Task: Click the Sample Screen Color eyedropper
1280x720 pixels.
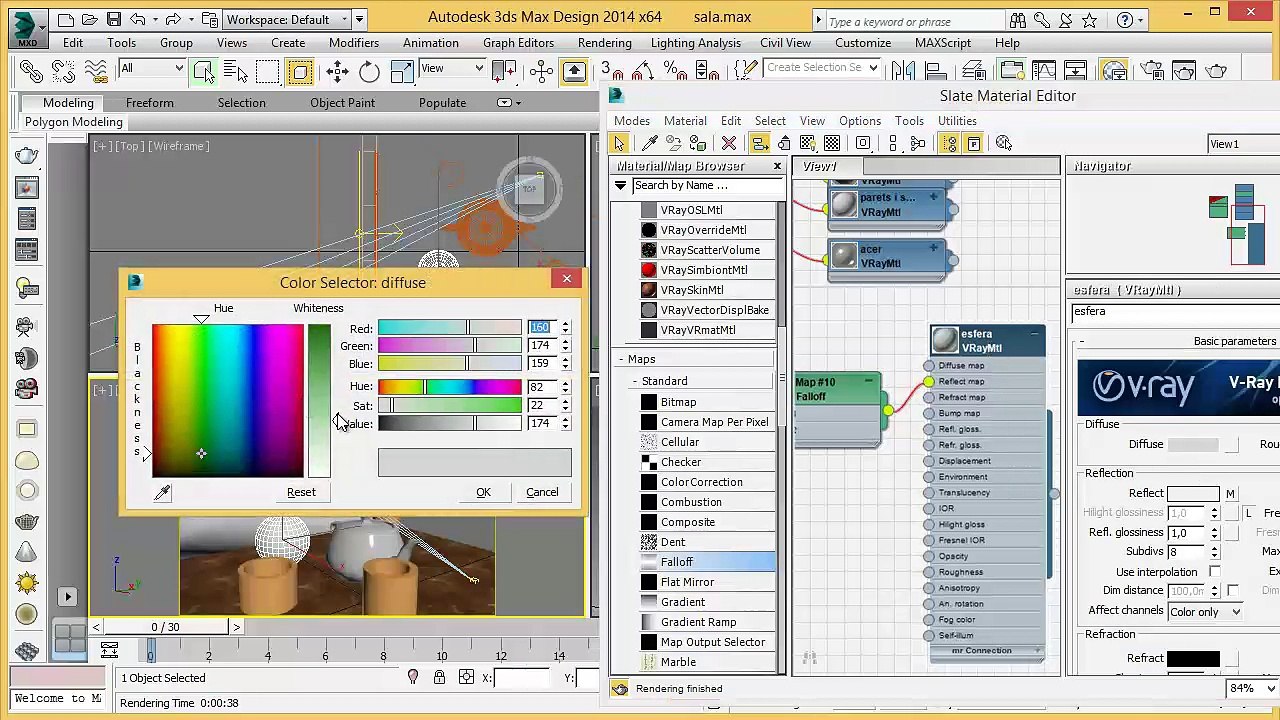Action: [162, 492]
